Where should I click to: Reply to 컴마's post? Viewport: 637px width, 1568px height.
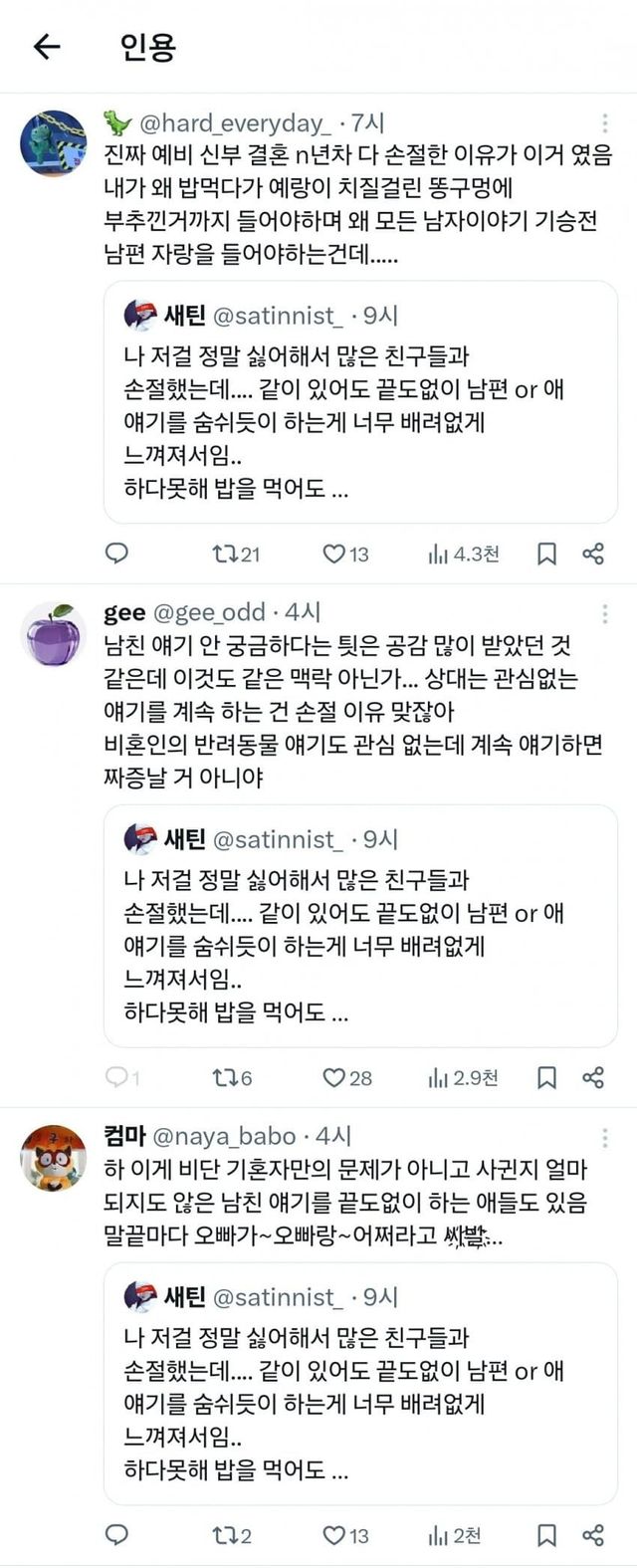[117, 1535]
